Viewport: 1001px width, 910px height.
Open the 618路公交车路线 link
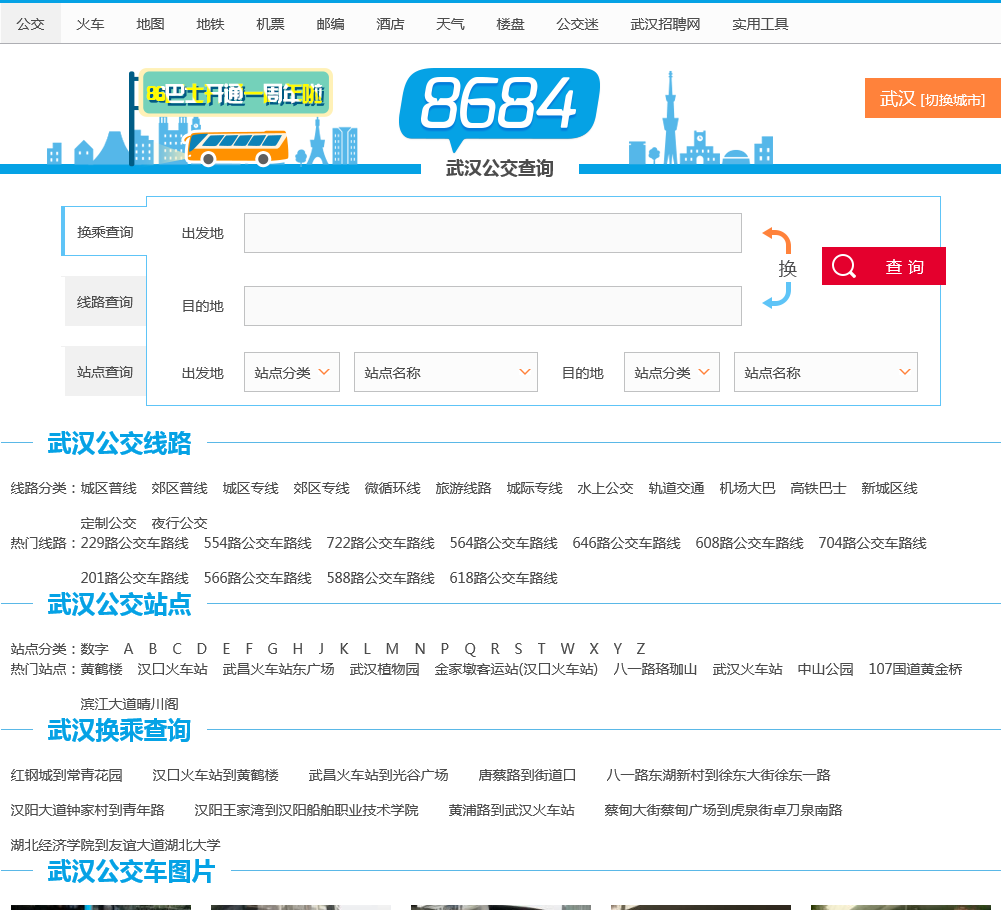point(504,579)
